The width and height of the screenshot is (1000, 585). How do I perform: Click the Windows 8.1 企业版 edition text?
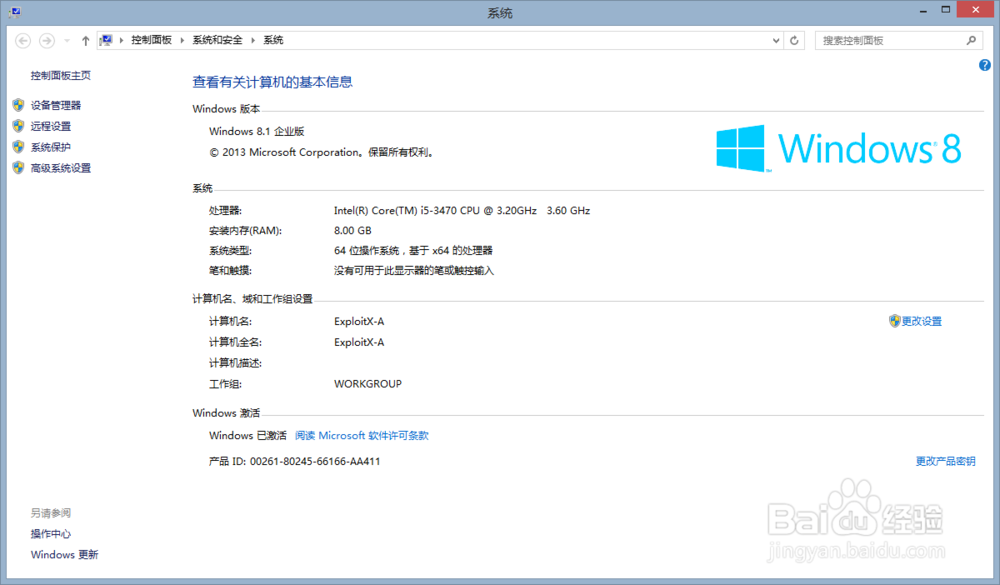pyautogui.click(x=257, y=131)
